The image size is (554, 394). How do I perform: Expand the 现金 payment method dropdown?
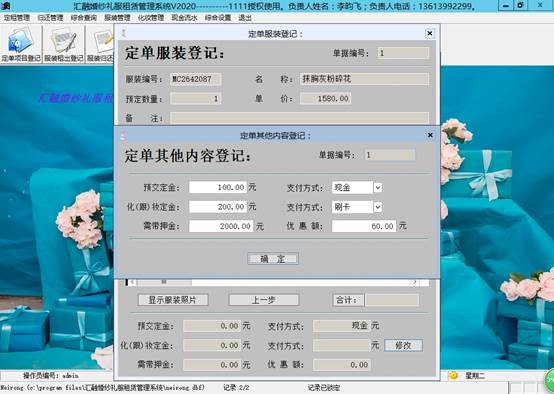point(378,188)
